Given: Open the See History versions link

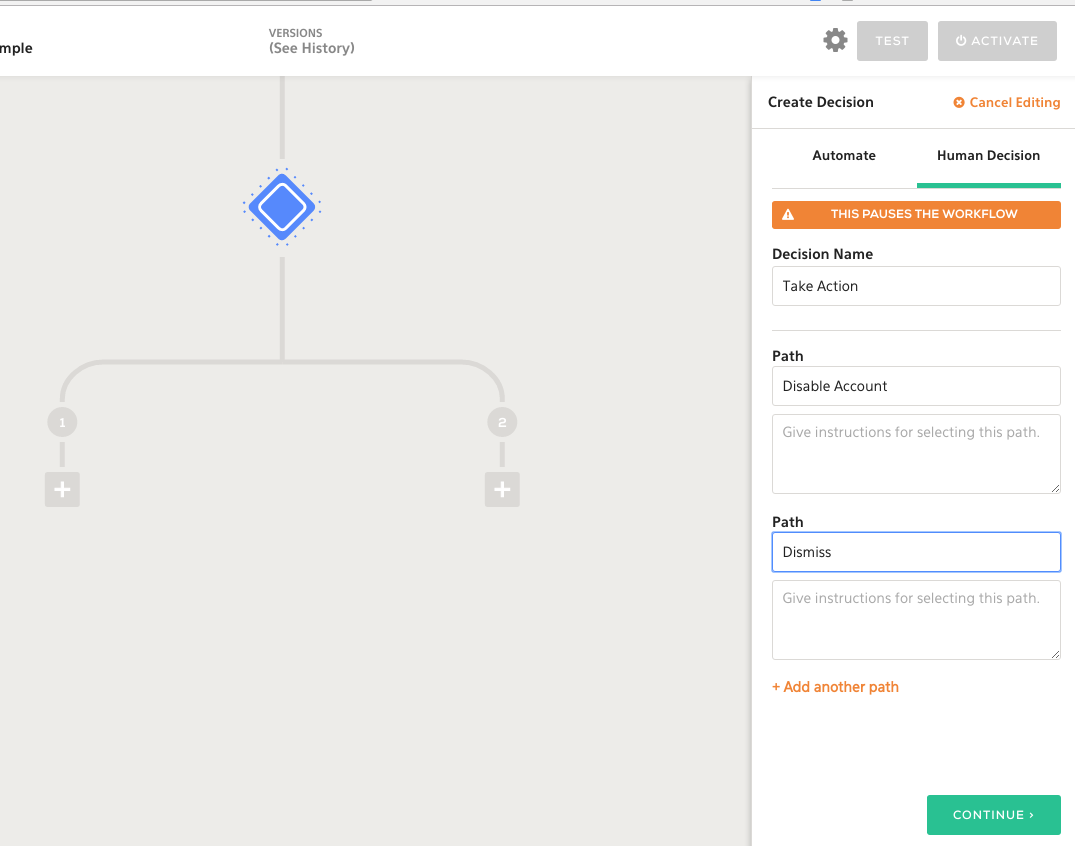Looking at the screenshot, I should point(312,48).
